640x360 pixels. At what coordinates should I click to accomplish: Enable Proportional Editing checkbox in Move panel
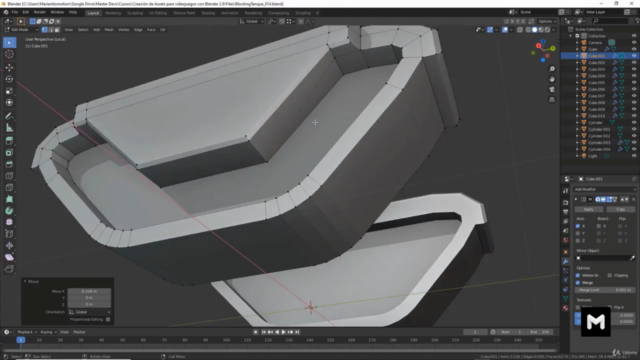[x=108, y=319]
